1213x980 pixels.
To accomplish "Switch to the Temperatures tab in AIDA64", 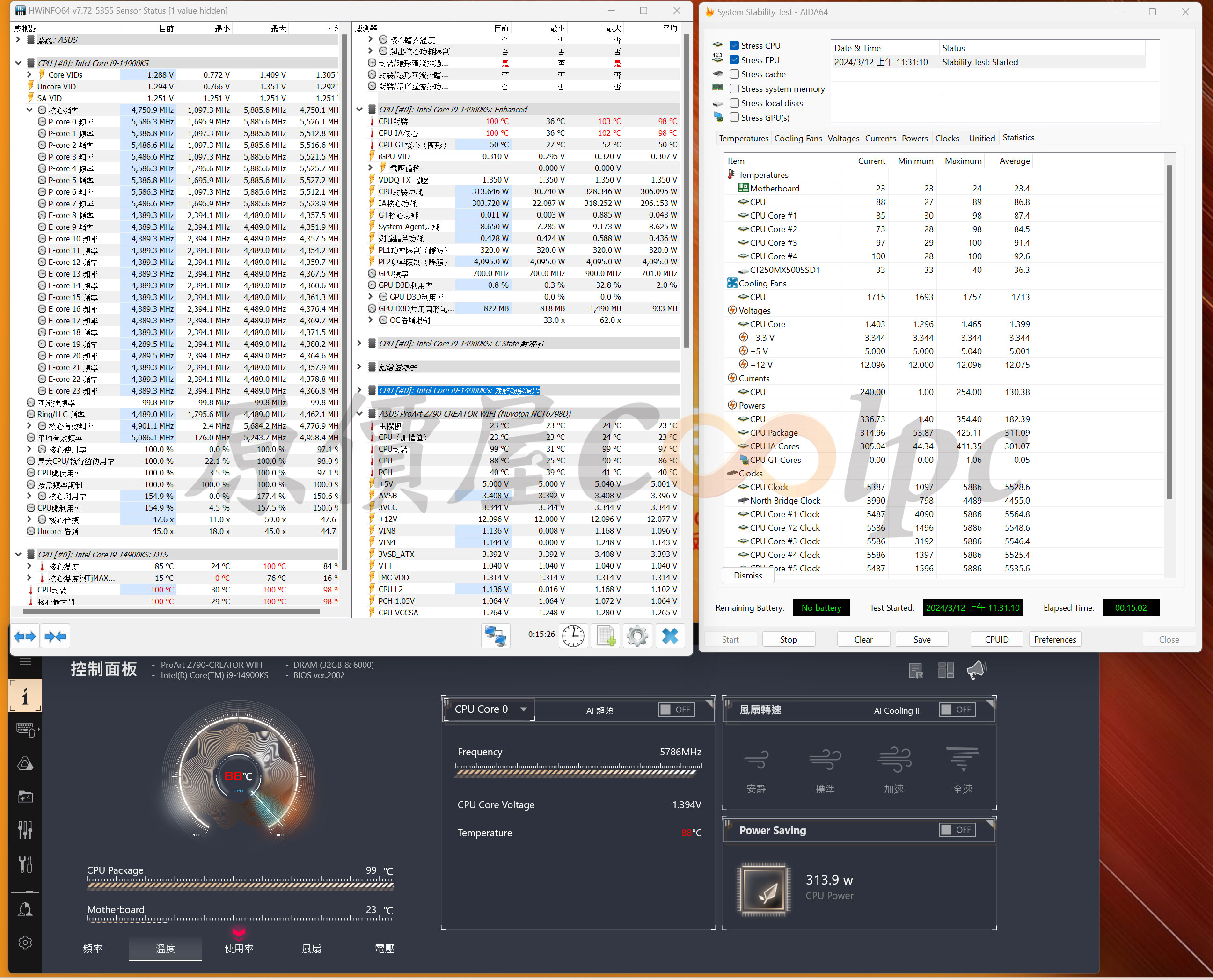I will pos(743,139).
